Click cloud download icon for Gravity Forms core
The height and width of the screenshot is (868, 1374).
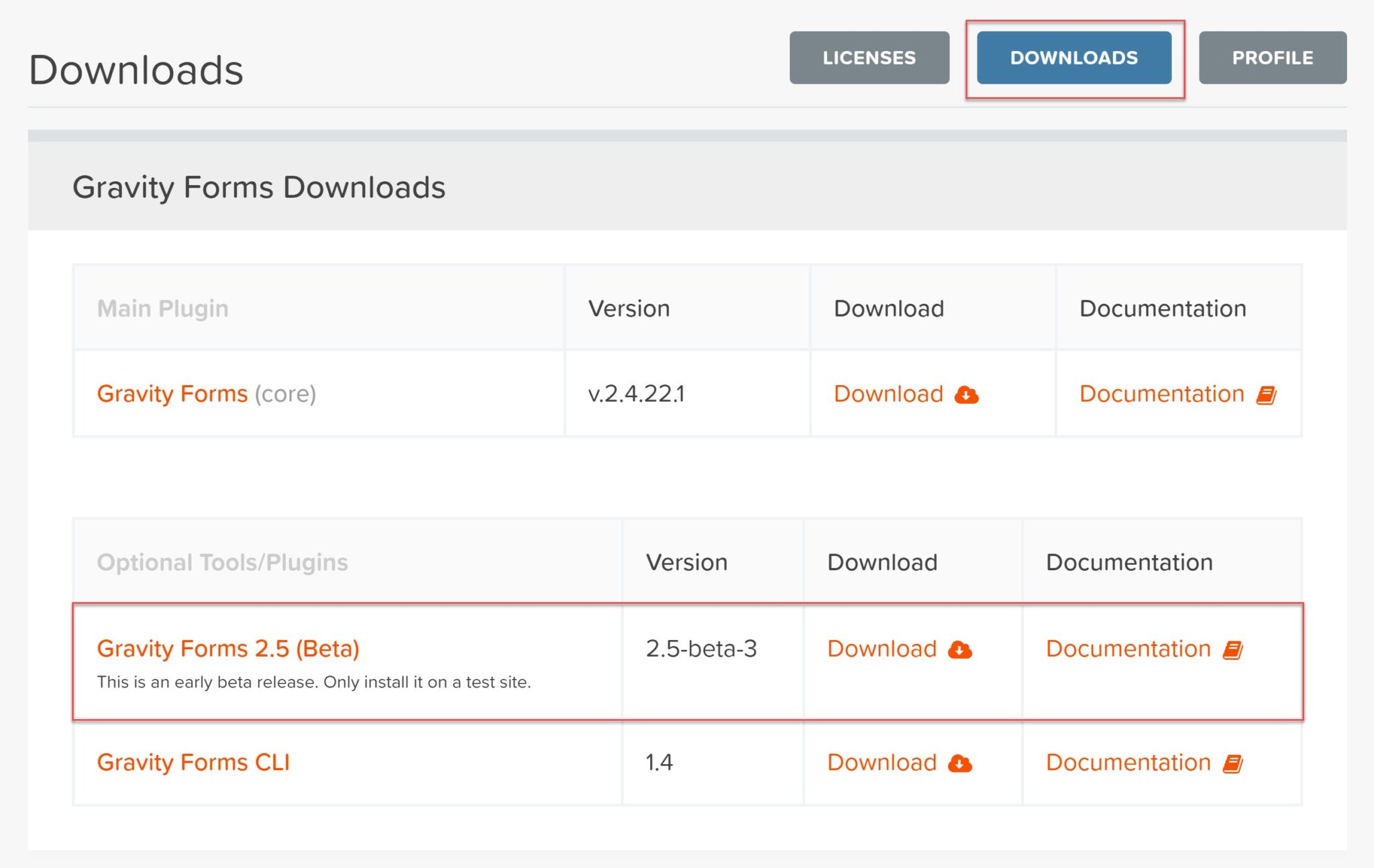(x=967, y=395)
